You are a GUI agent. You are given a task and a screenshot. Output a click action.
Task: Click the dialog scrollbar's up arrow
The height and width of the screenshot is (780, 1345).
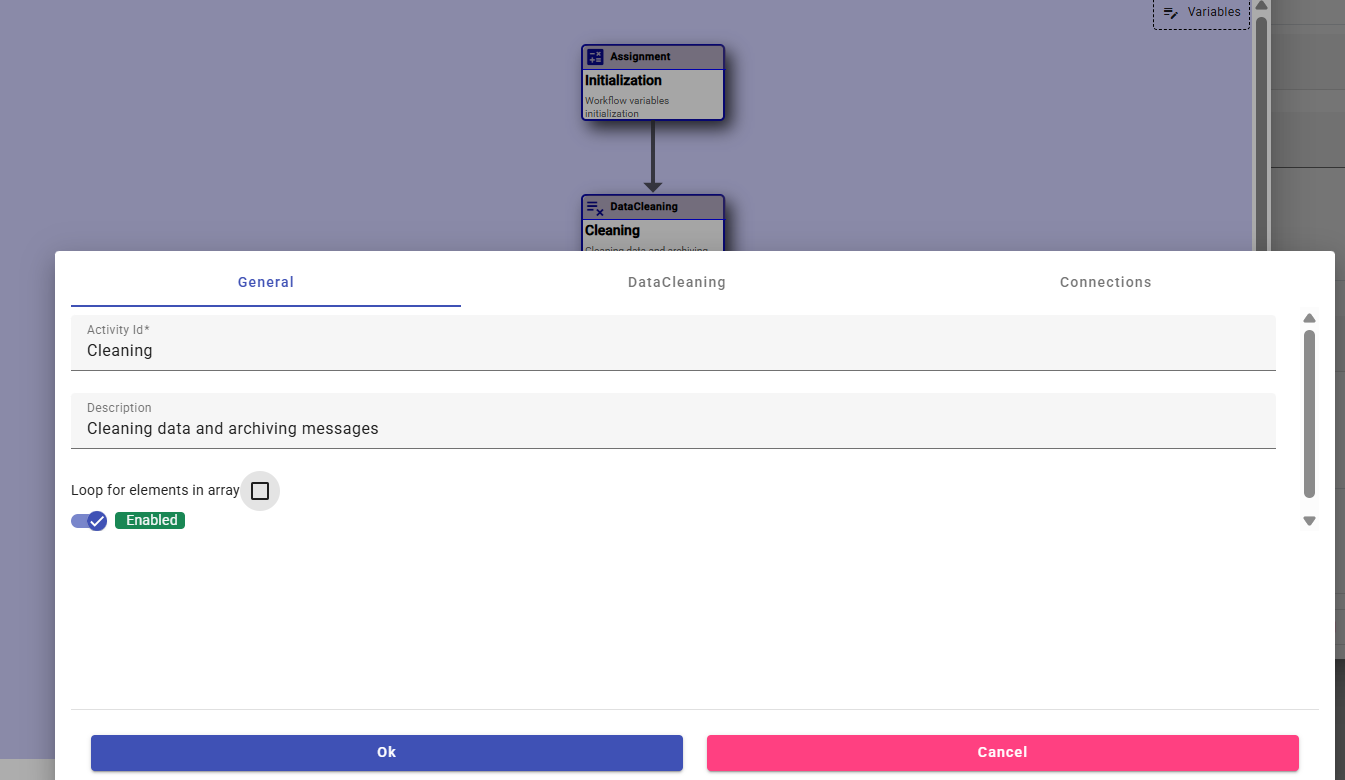point(1309,318)
